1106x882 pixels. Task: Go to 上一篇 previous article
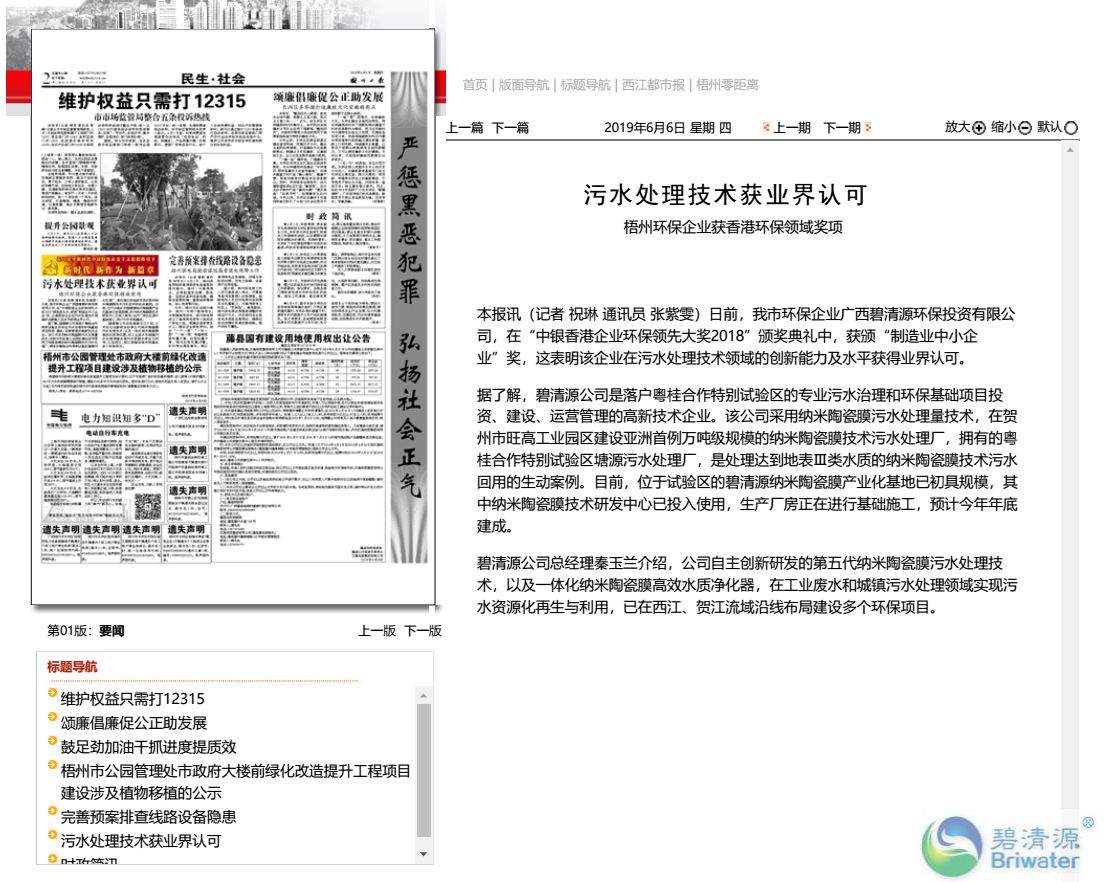465,128
